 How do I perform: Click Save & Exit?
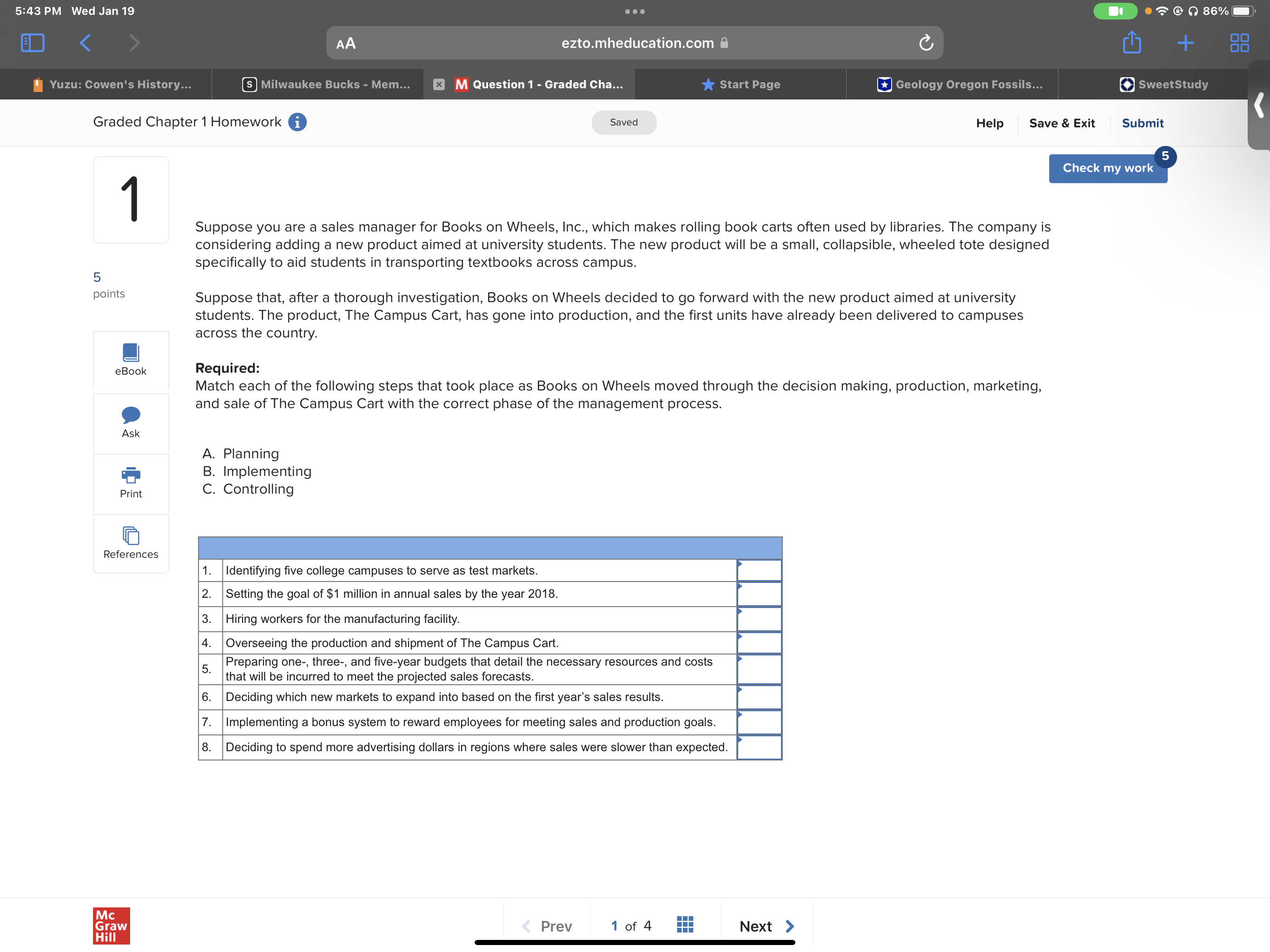pos(1062,124)
